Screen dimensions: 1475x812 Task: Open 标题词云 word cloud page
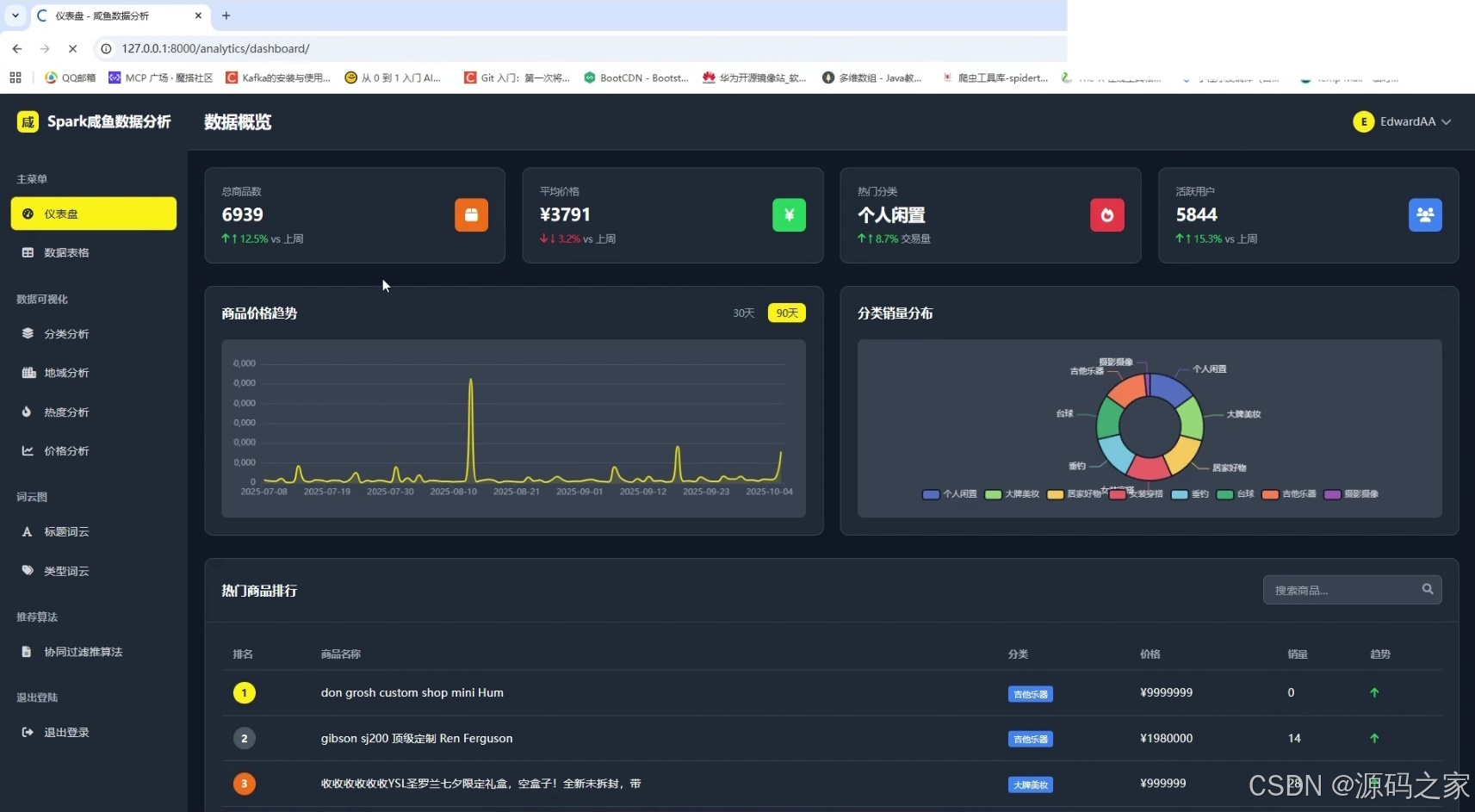point(93,531)
